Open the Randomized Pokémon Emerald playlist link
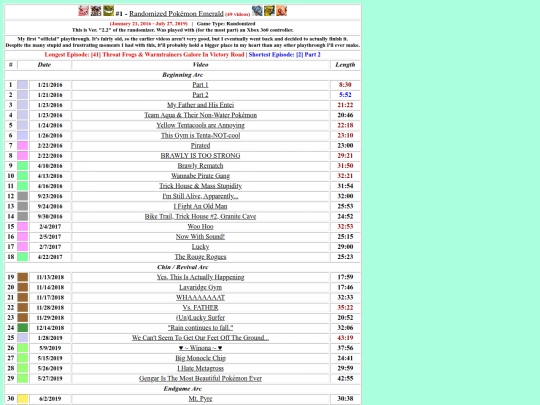 click(x=176, y=14)
